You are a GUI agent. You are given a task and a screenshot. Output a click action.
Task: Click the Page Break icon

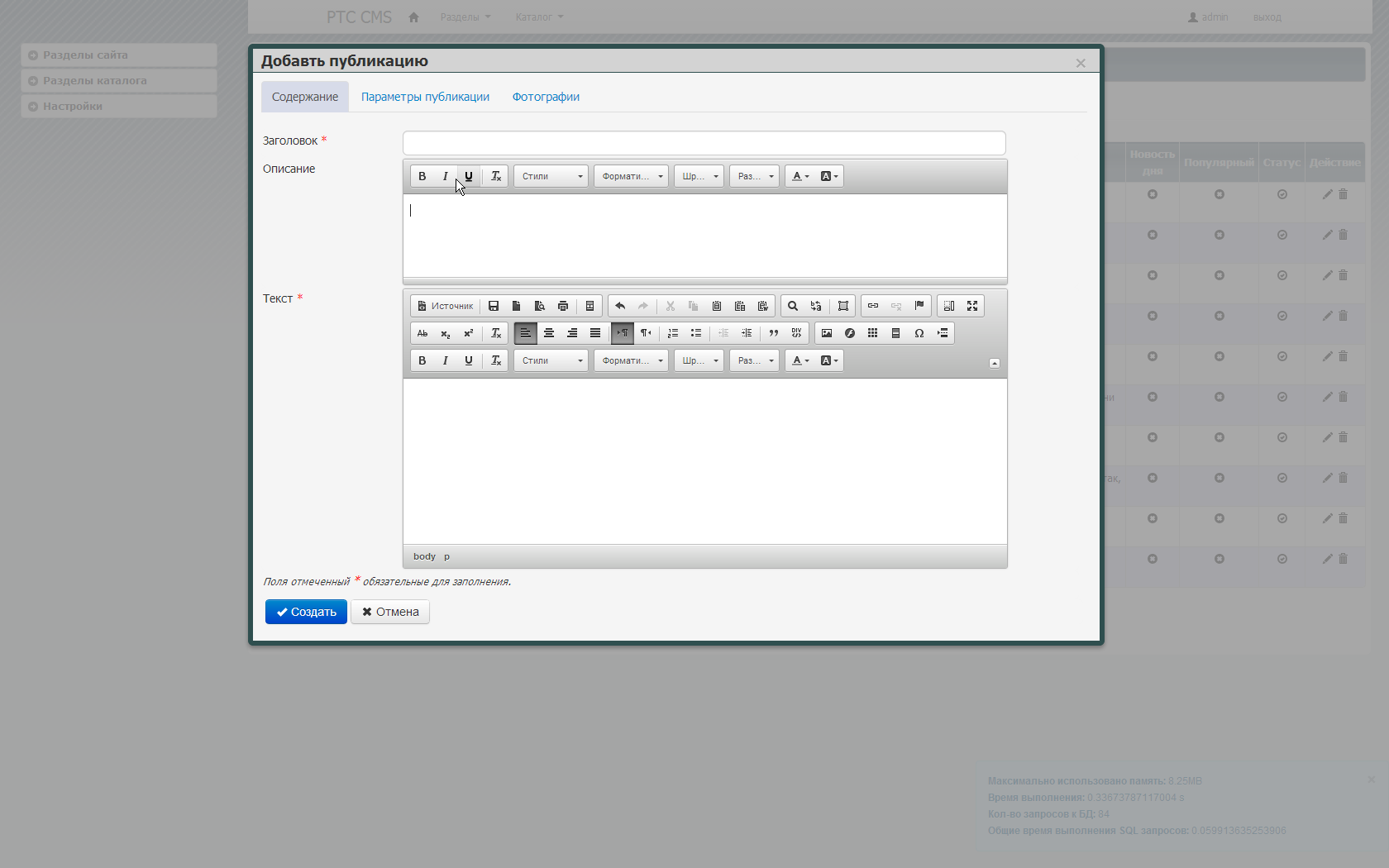pos(943,333)
